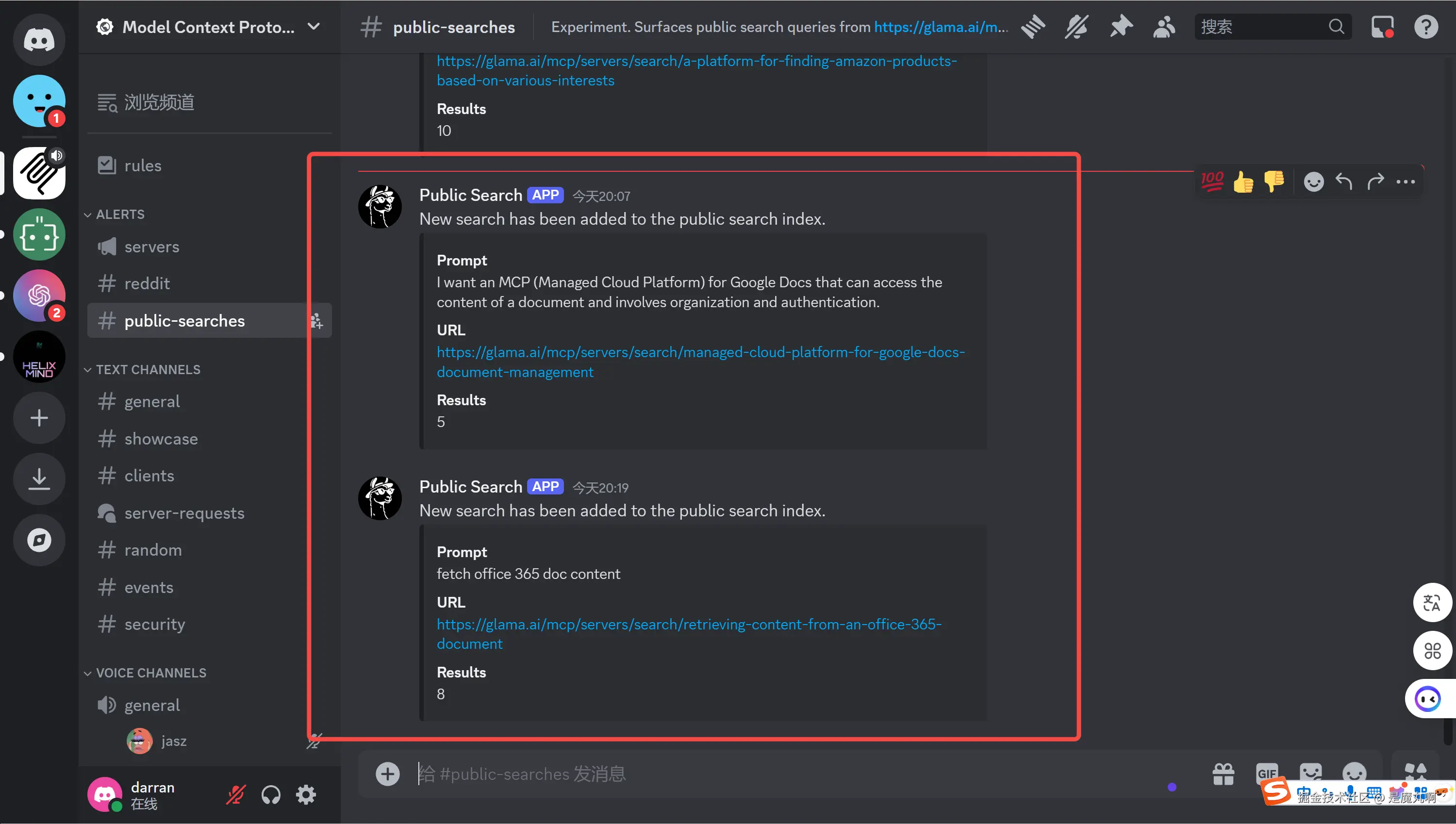Toggle microphone mute in user panel

tap(235, 795)
